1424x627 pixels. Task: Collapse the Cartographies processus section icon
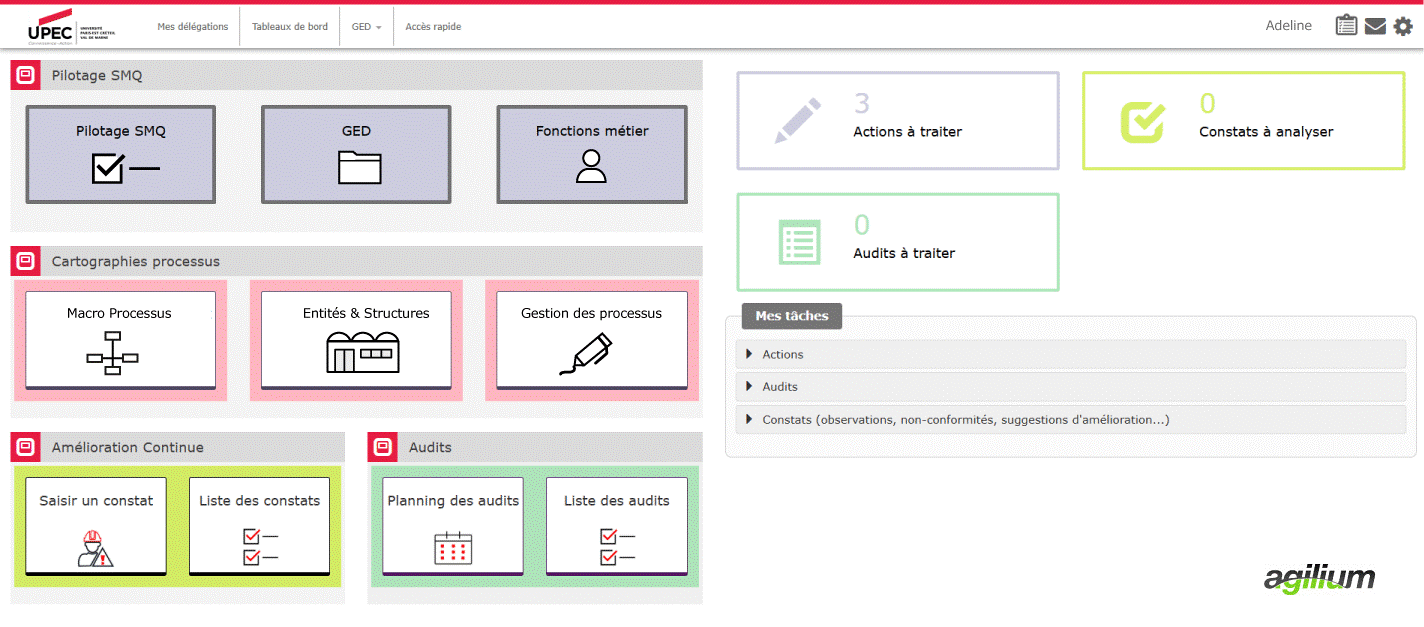click(25, 261)
